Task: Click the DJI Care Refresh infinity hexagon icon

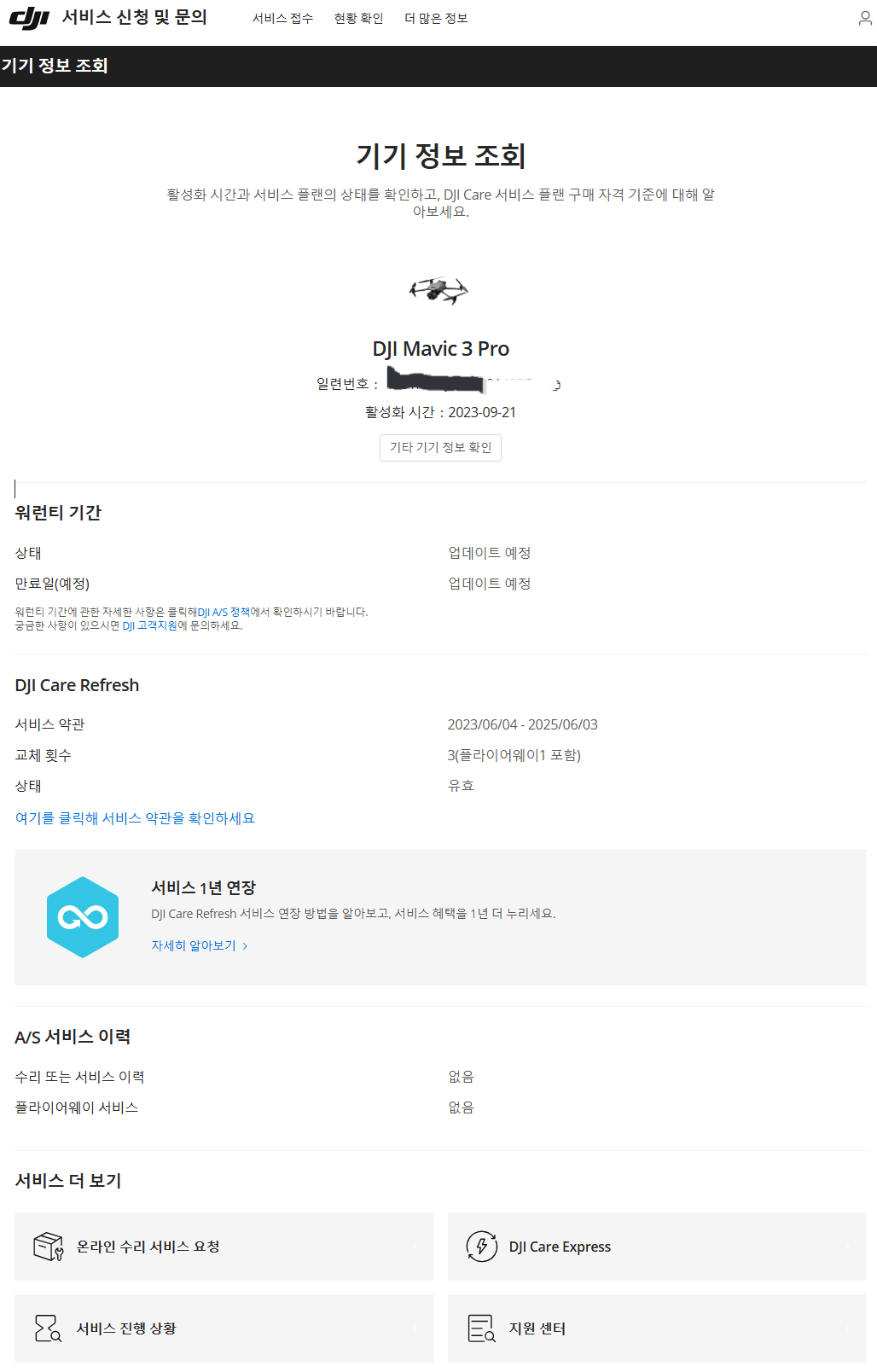Action: pos(83,917)
